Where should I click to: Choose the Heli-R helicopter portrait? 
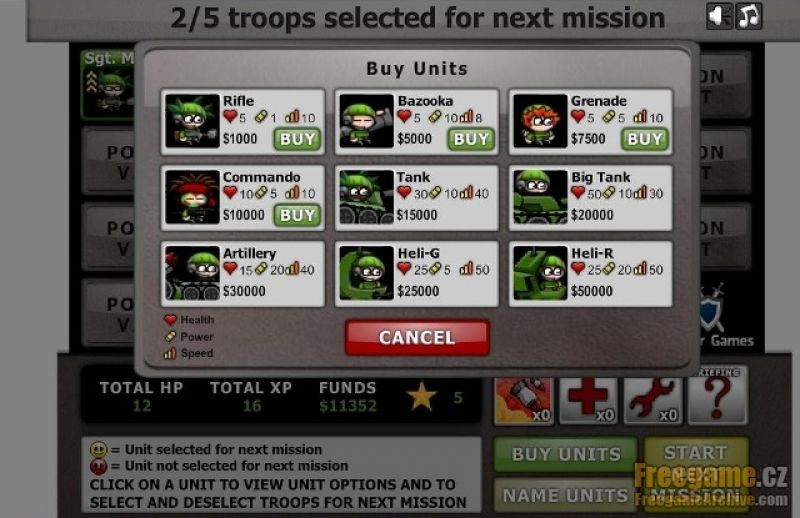coord(540,273)
